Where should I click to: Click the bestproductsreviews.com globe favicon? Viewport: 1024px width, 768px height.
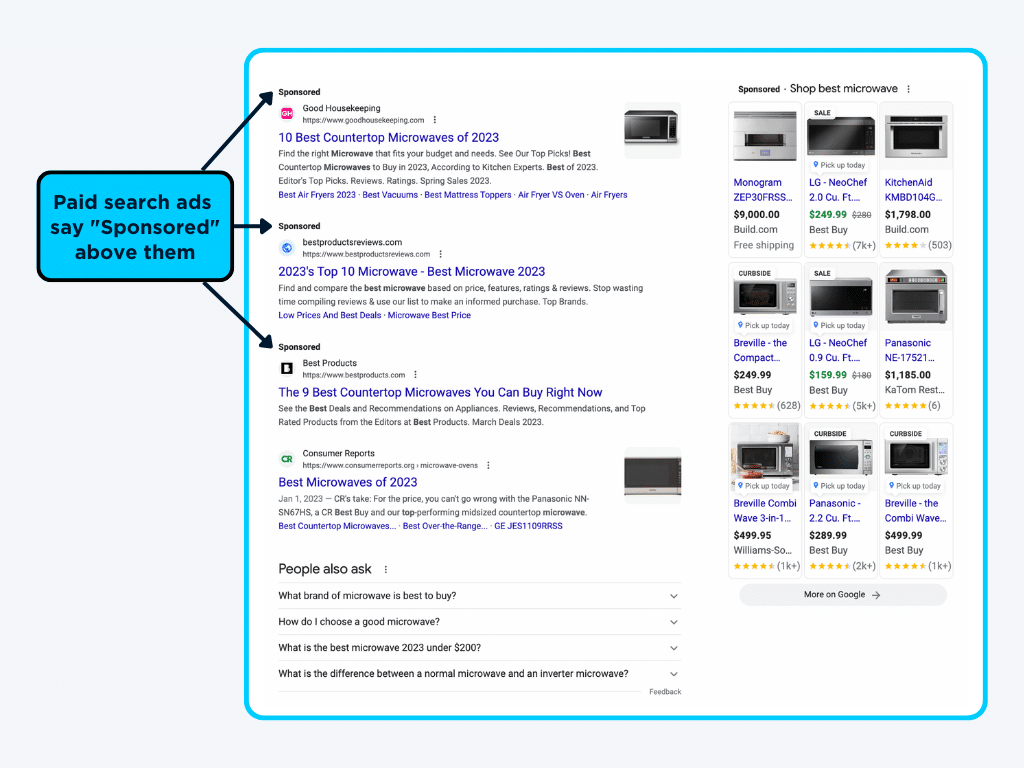[x=287, y=248]
